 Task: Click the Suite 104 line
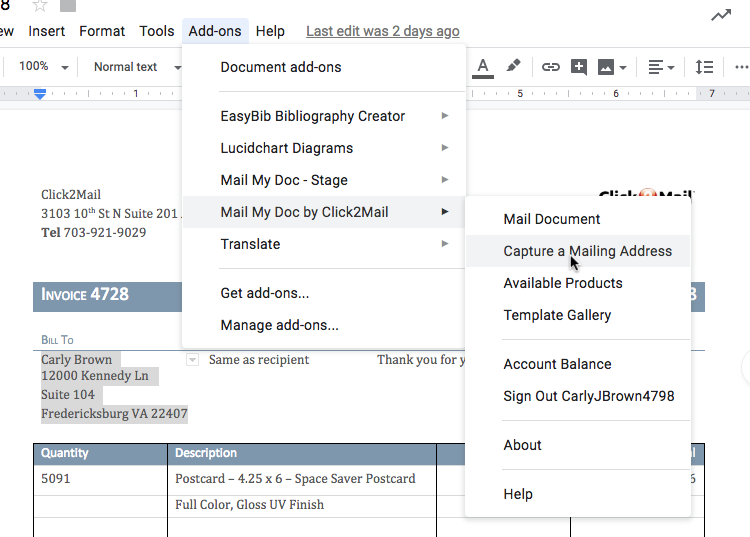68,395
